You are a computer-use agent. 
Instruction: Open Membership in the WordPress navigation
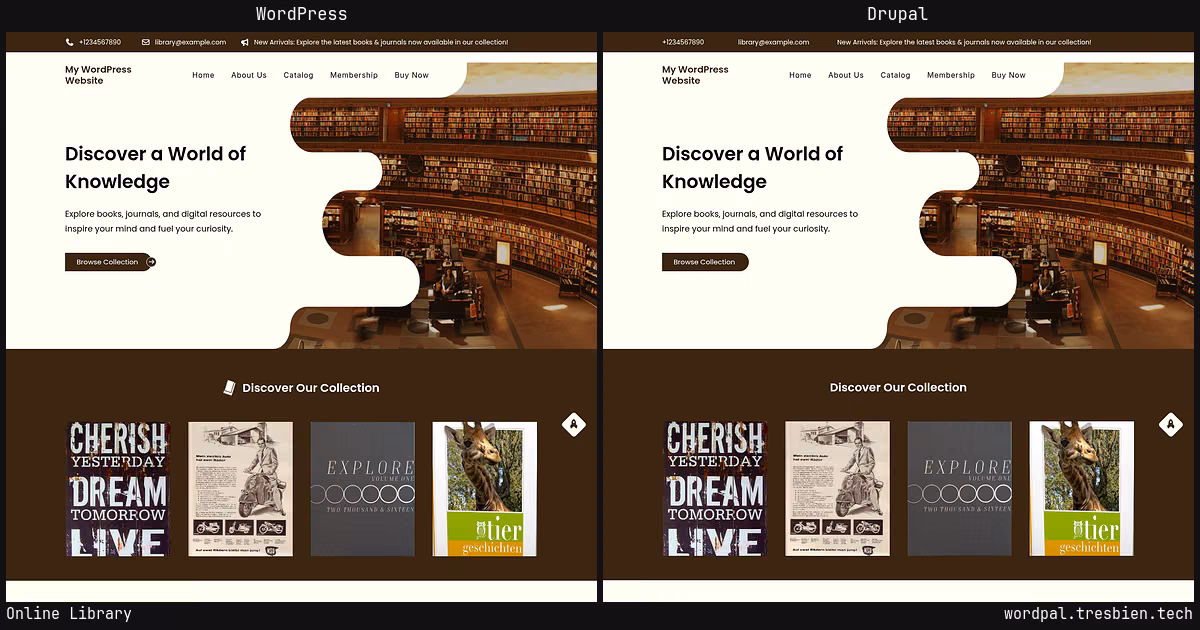coord(354,75)
